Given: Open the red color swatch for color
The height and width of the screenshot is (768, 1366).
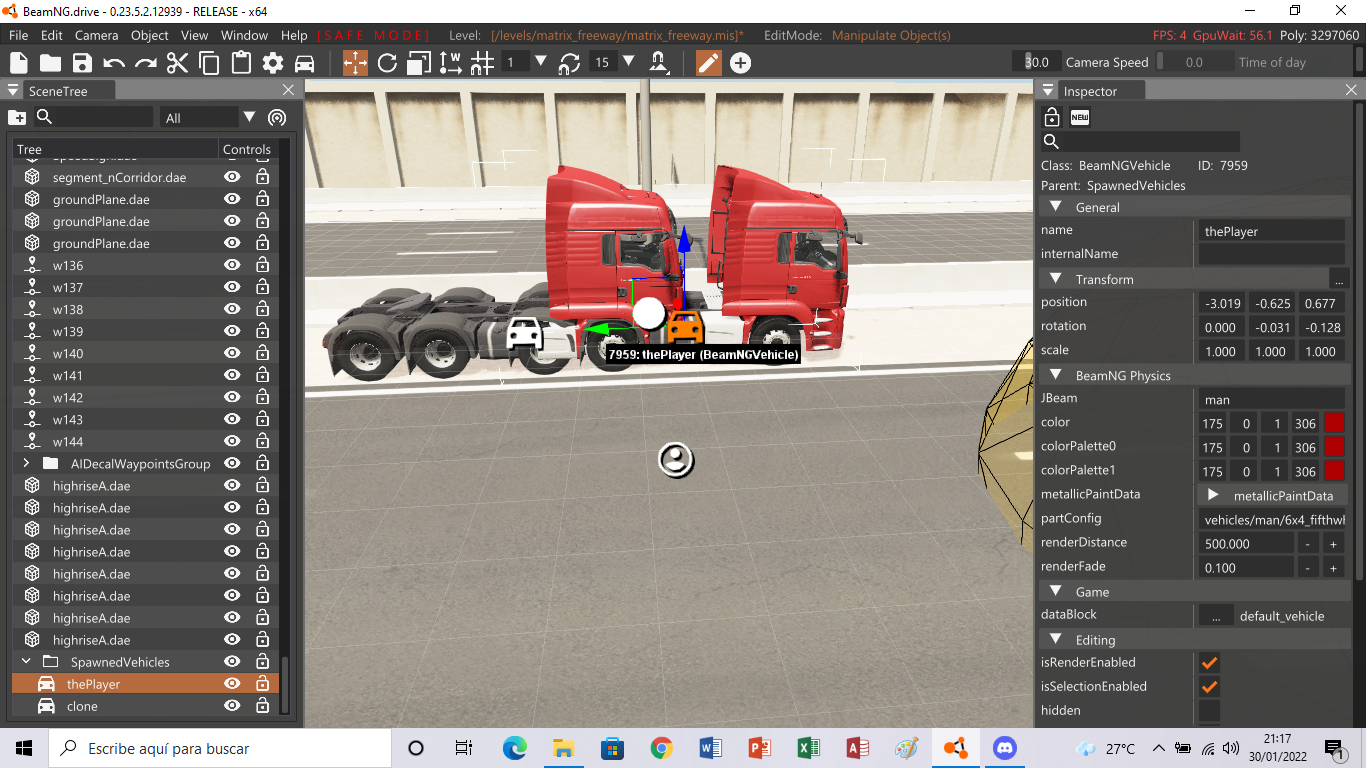Looking at the screenshot, I should tap(1334, 423).
